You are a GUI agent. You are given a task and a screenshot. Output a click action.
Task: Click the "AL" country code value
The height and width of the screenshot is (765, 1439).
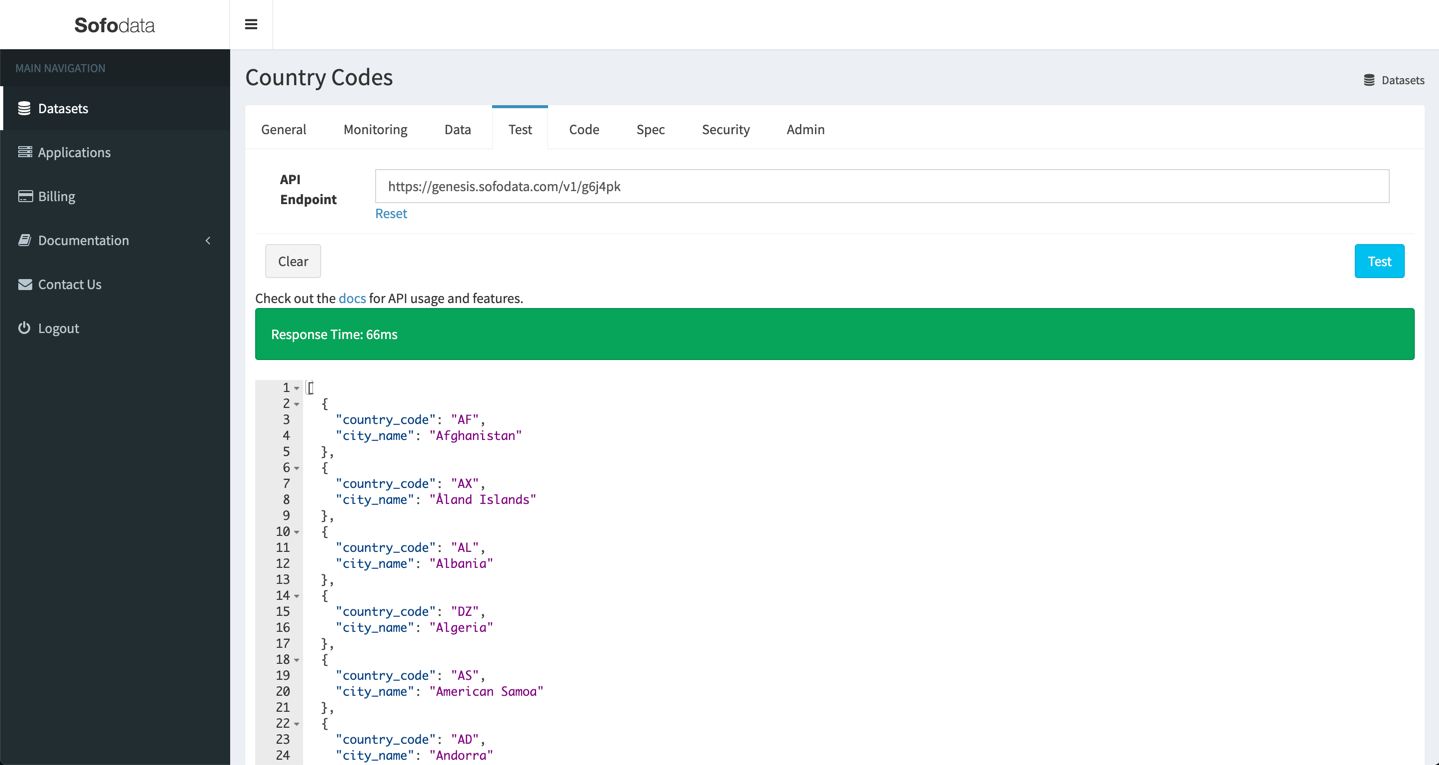465,548
